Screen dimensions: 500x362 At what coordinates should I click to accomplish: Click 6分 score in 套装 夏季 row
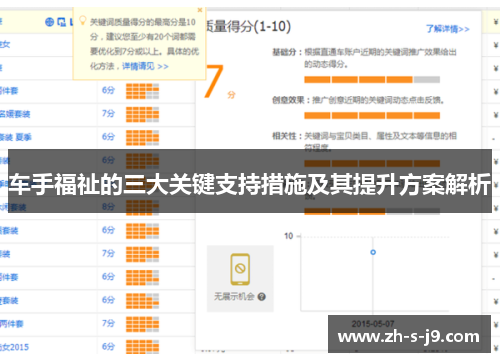(108, 137)
